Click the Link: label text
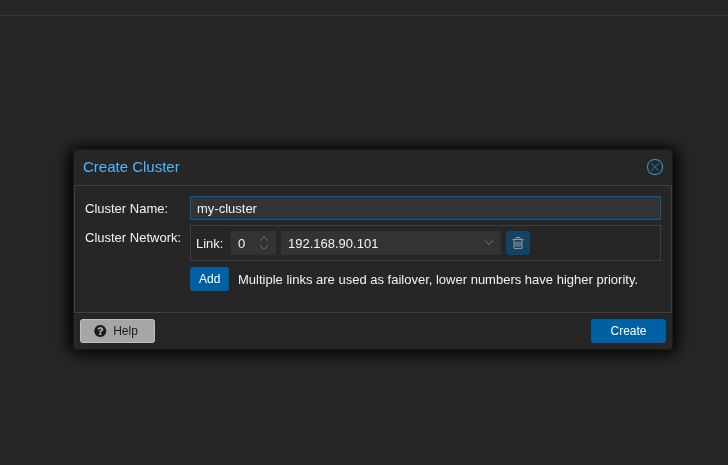This screenshot has width=728, height=465. 209,243
